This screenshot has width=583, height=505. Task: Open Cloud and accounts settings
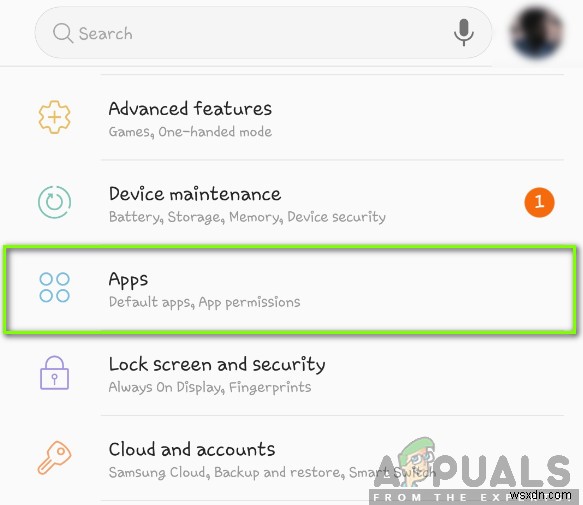coord(292,458)
